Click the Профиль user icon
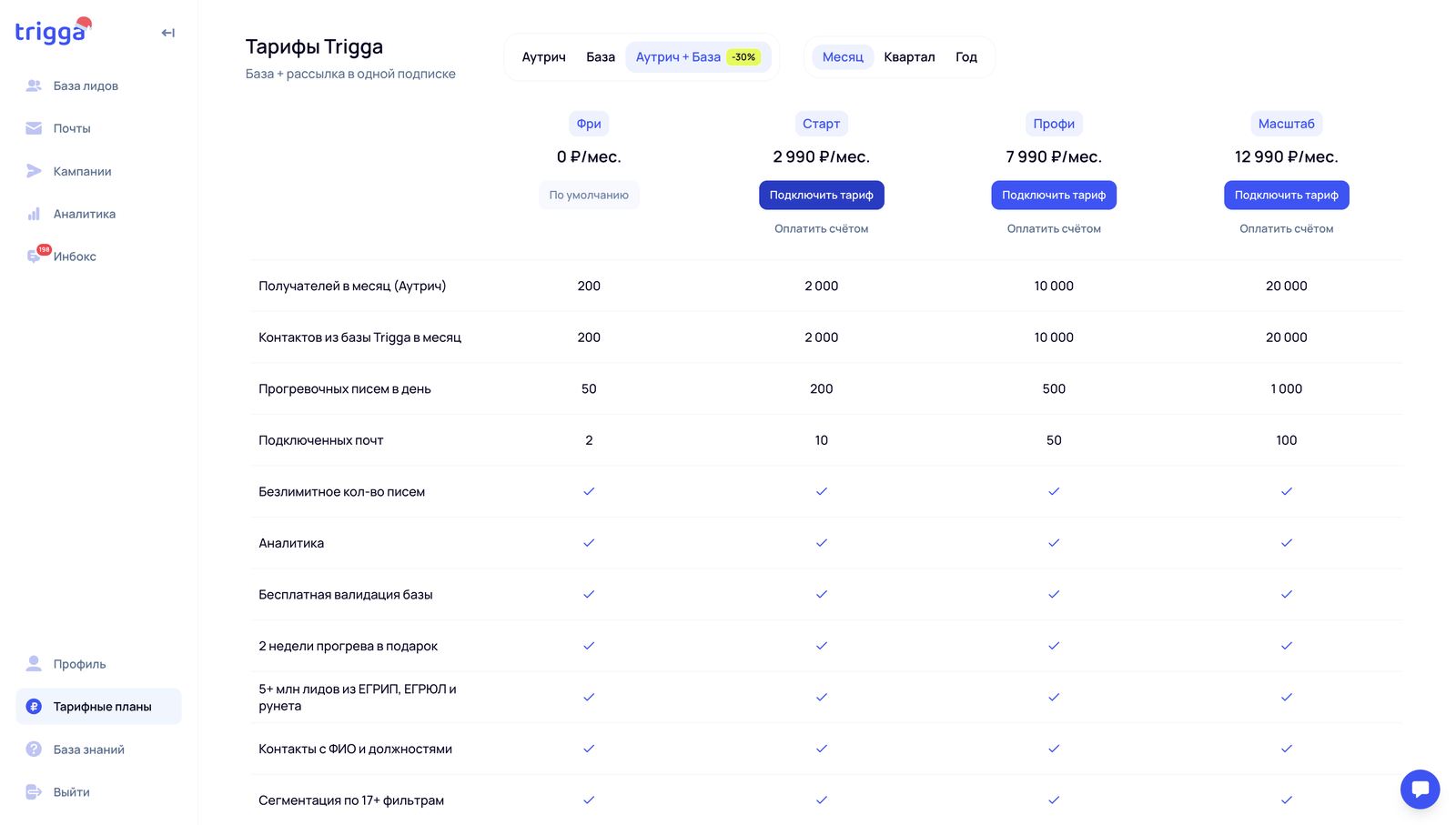Viewport: 1456px width, 825px height. [x=34, y=664]
